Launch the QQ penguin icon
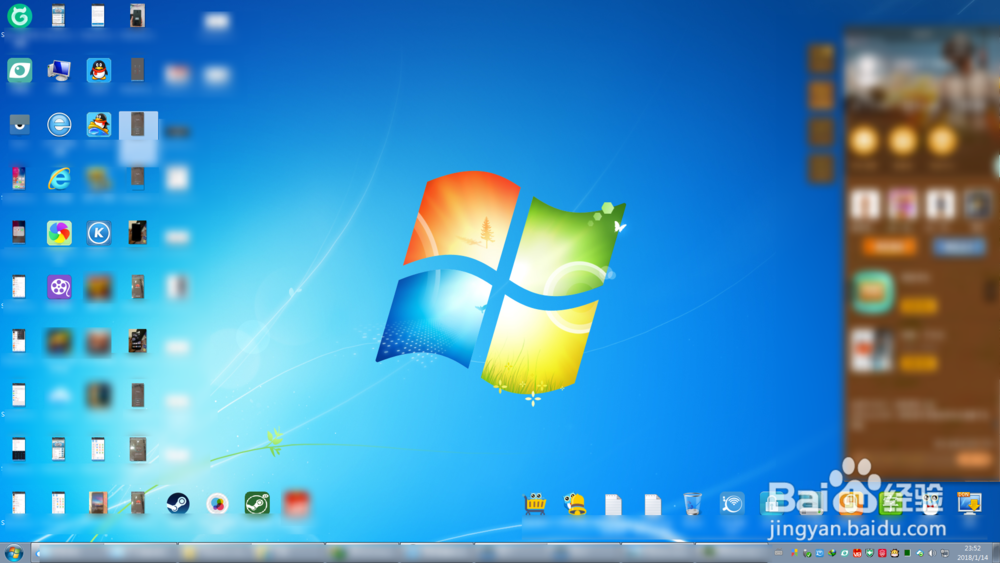 pyautogui.click(x=98, y=70)
